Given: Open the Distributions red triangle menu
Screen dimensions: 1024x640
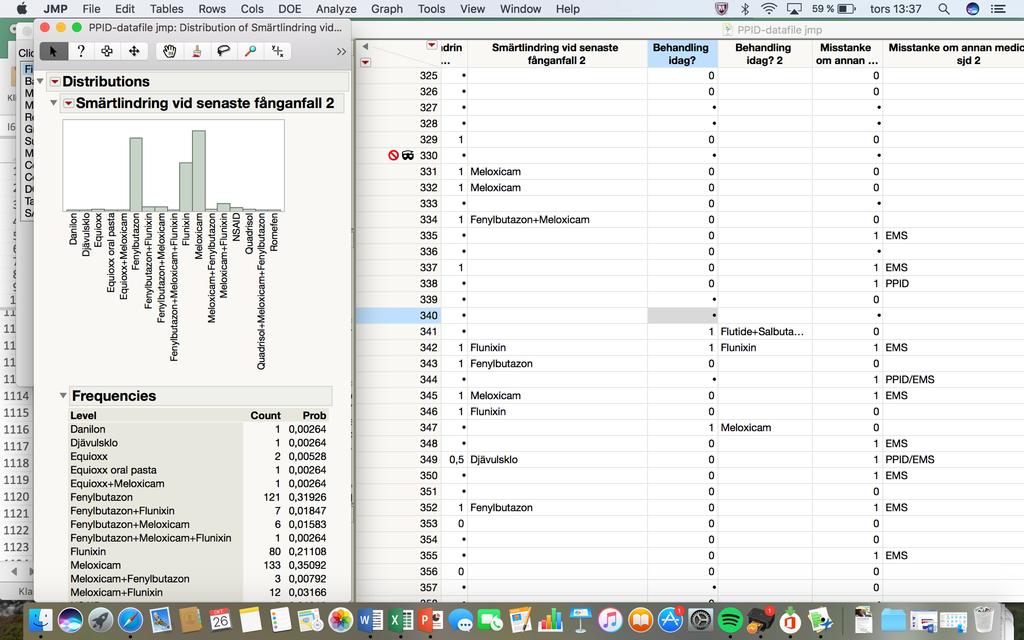Looking at the screenshot, I should [x=55, y=82].
